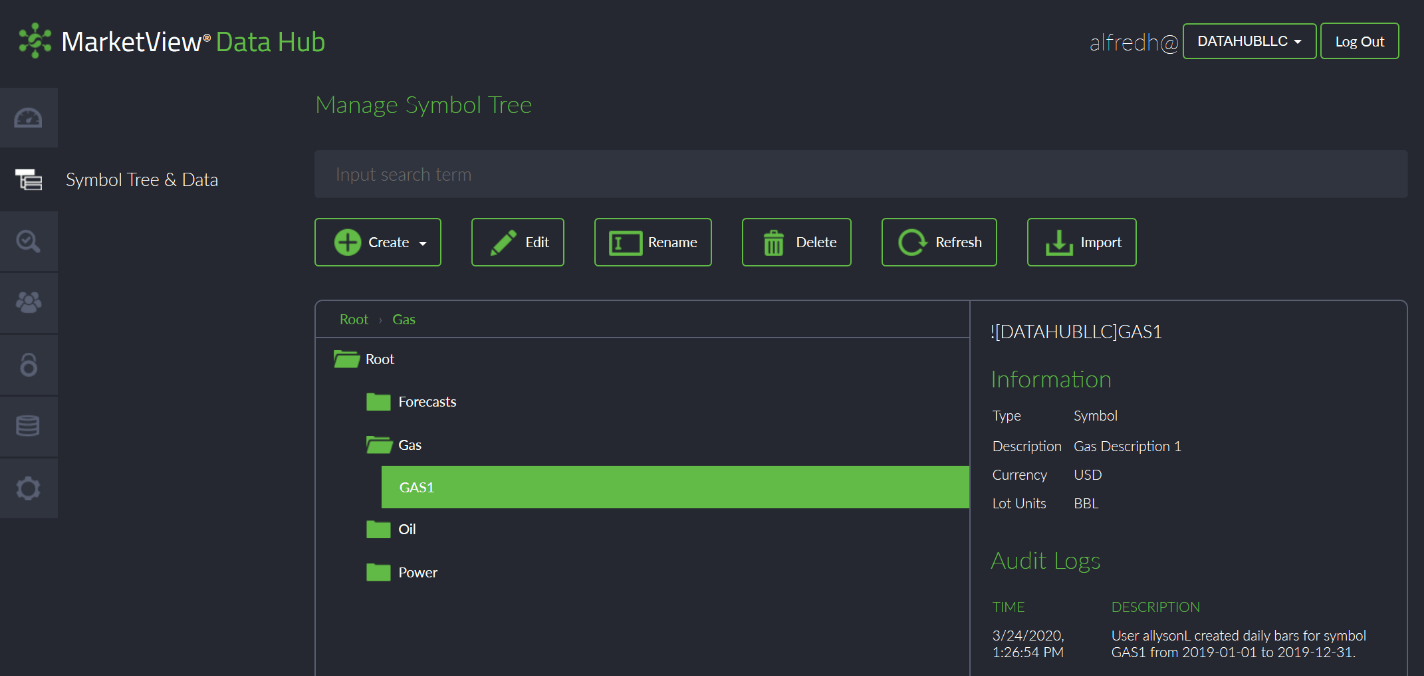Click the Gas open folder icon
1424x676 pixels.
[x=378, y=445]
